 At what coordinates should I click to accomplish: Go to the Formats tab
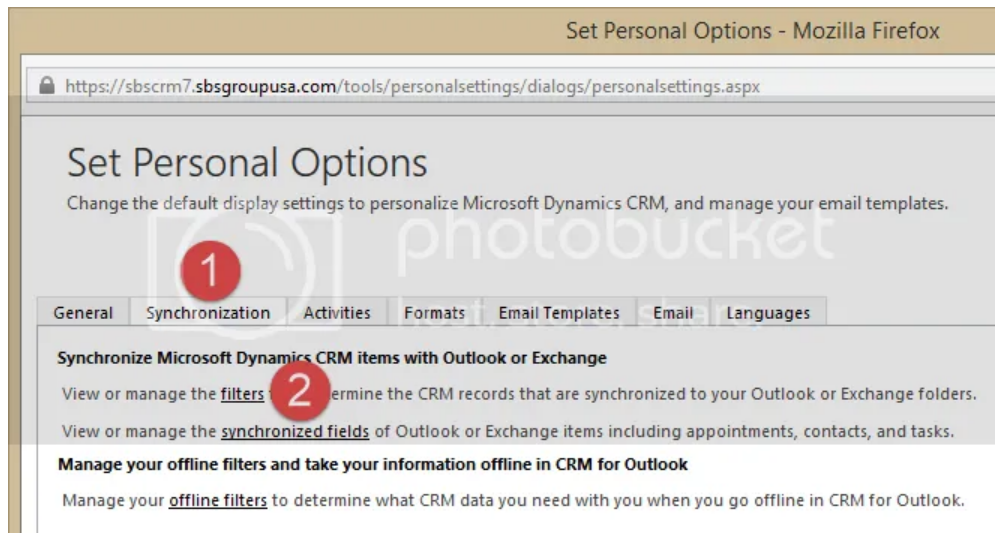pos(434,312)
